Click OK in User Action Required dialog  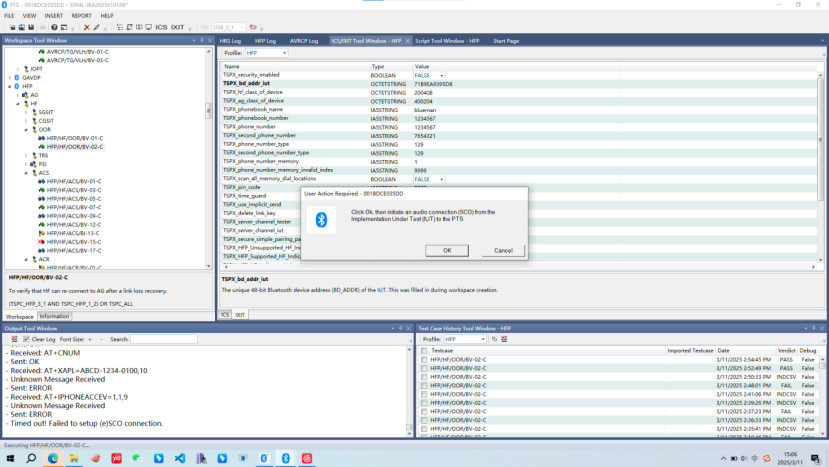447,251
